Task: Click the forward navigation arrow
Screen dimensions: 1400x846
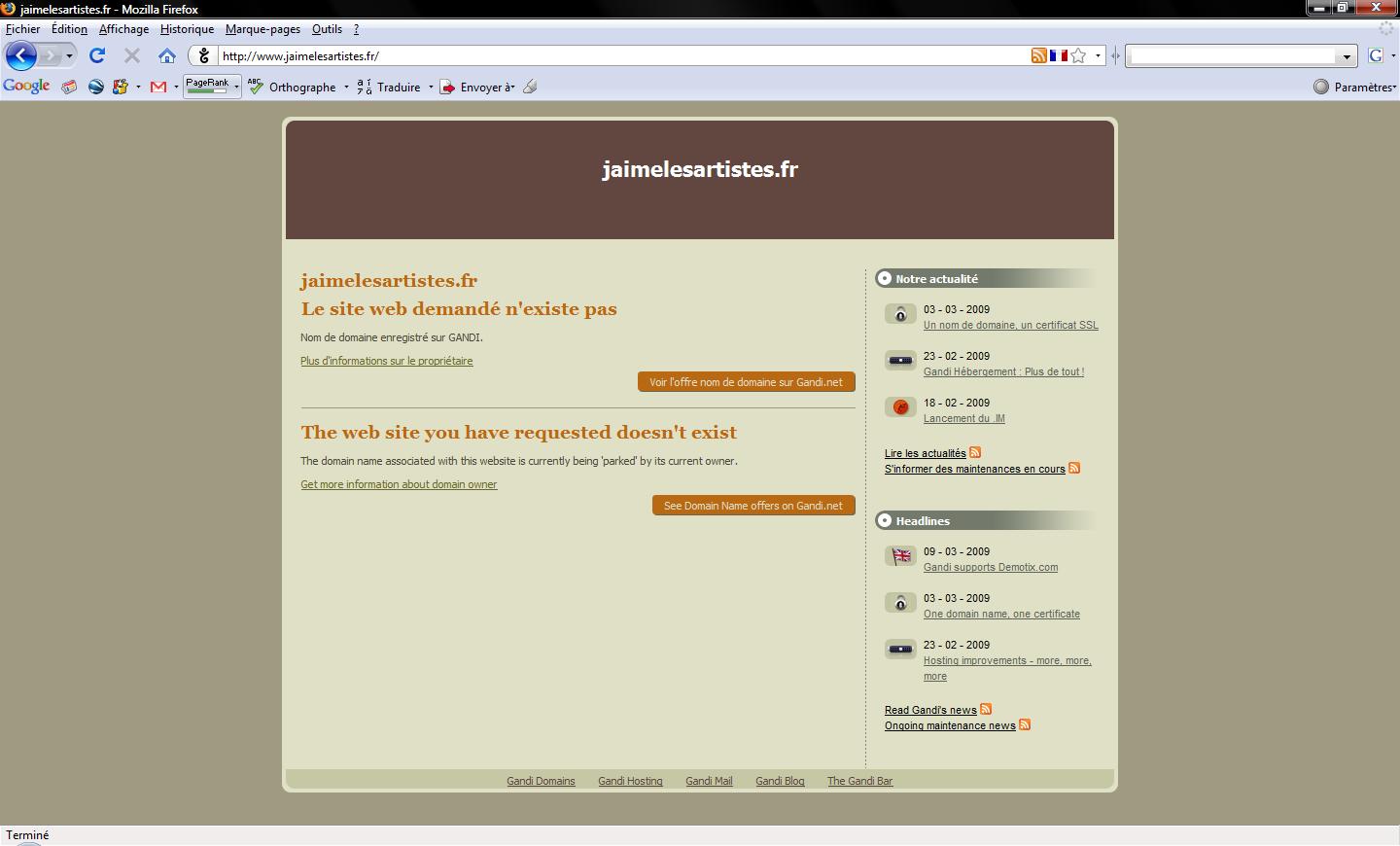Action: pyautogui.click(x=50, y=55)
